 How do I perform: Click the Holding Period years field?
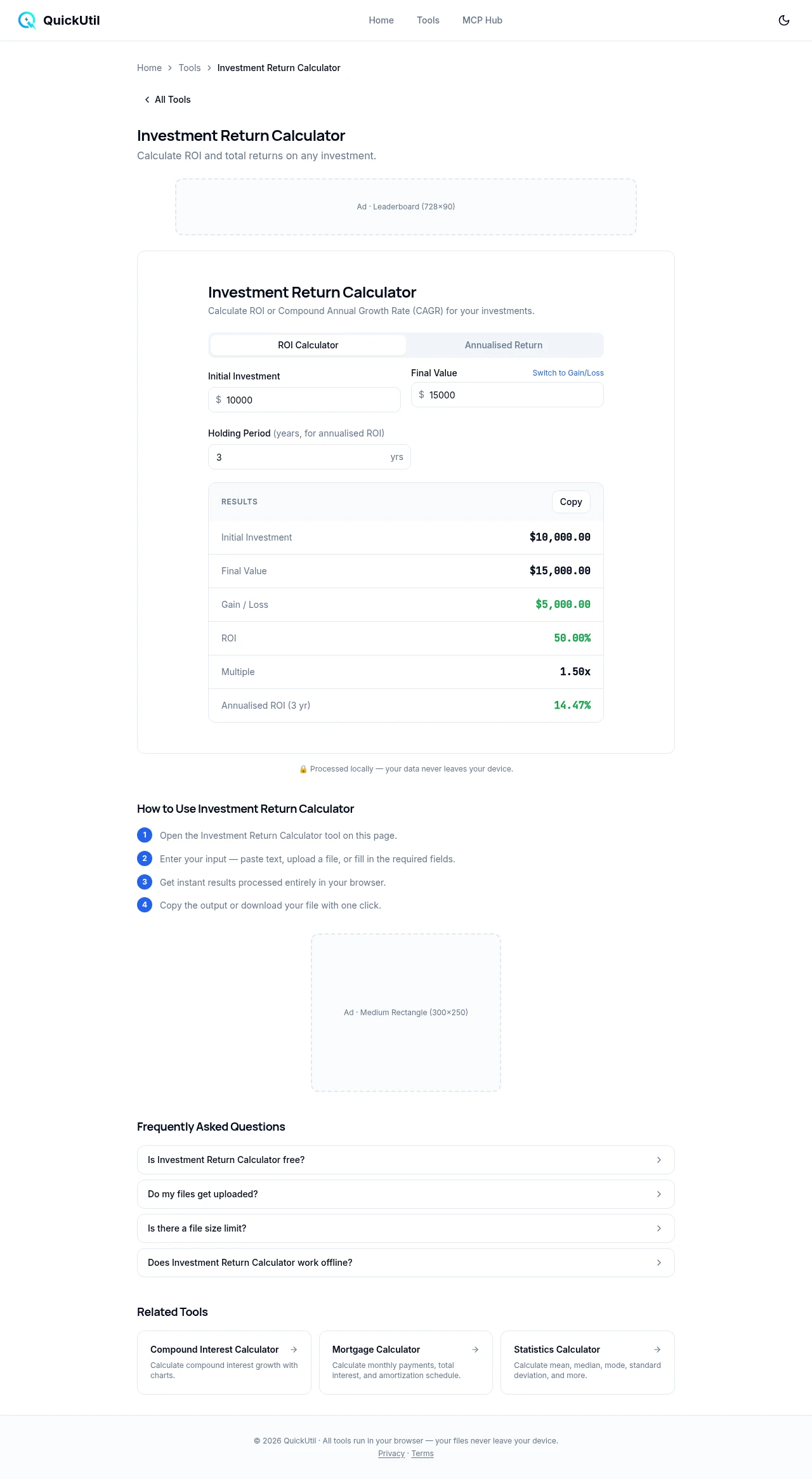[301, 457]
